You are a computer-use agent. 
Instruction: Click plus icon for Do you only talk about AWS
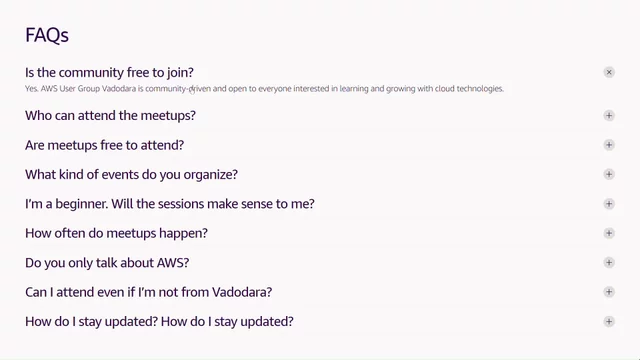tap(609, 262)
